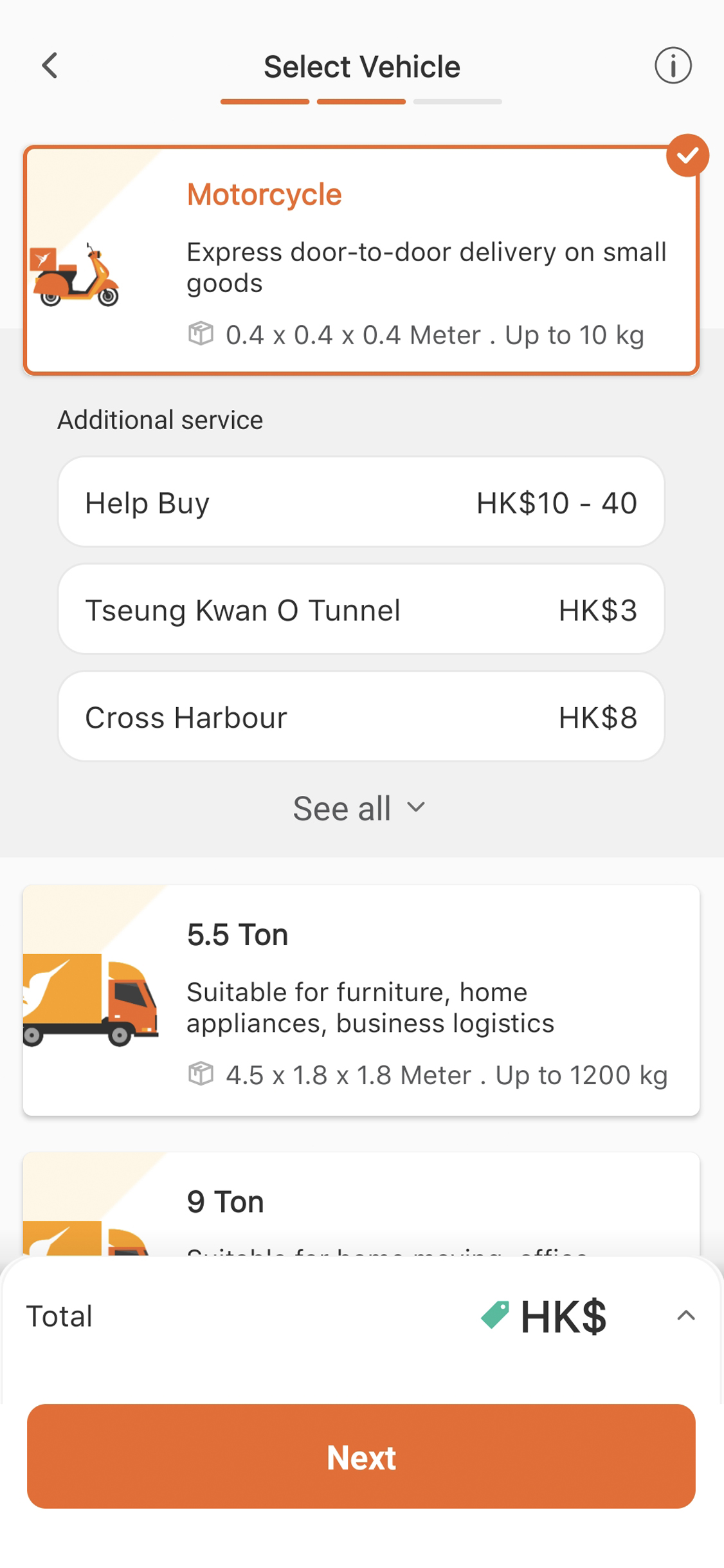
Task: Tap the back arrow icon
Action: (50, 66)
